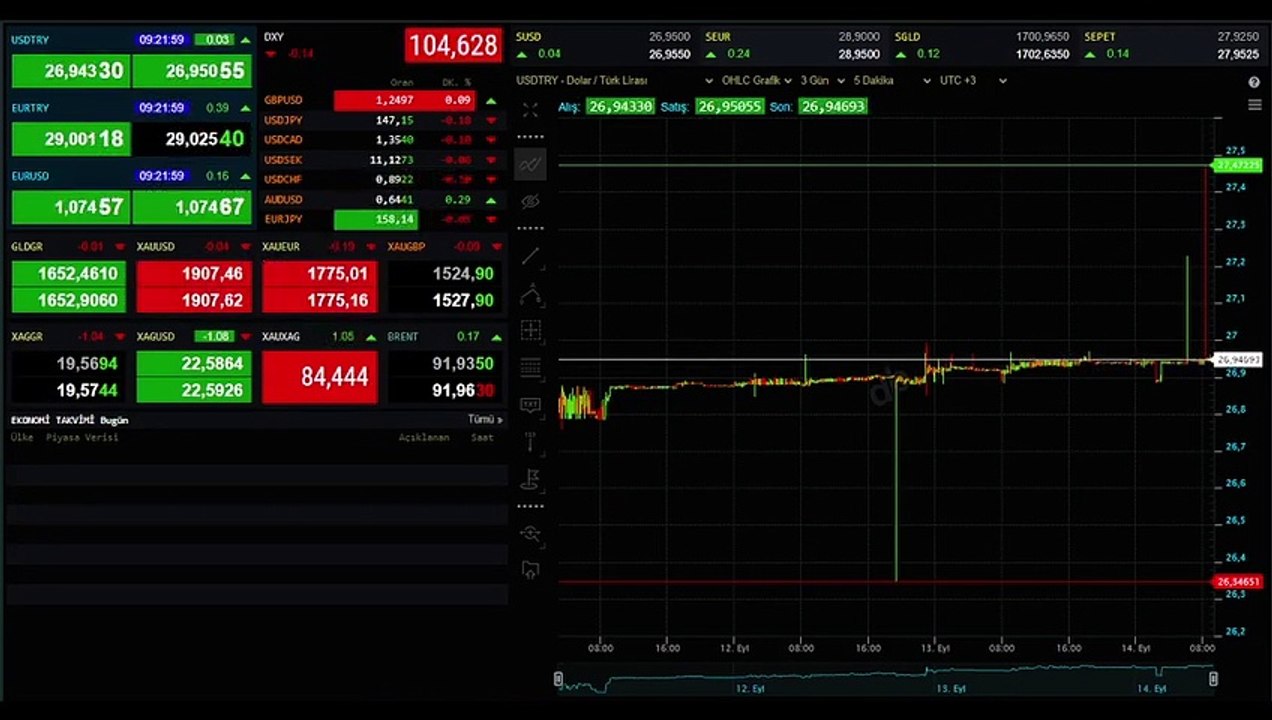The image size is (1272, 720).
Task: Click the XAGUSD price 22,5864
Action: click(194, 364)
